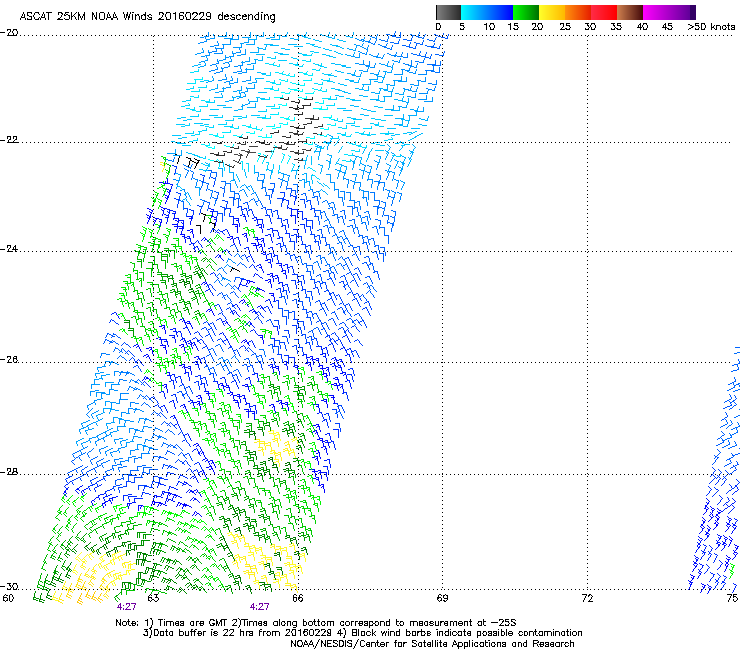Click the '75' longitude axis label
This screenshot has height=650, width=740.
[x=732, y=599]
